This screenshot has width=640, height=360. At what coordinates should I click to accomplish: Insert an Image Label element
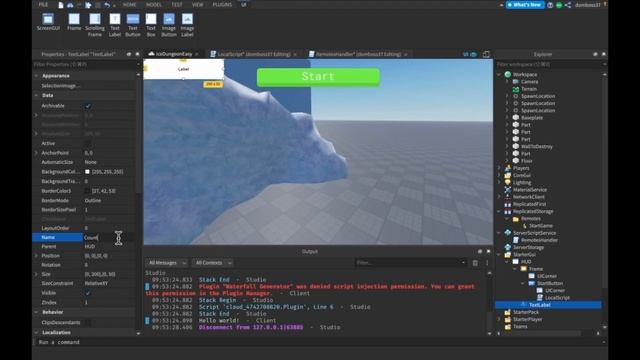[x=187, y=25]
